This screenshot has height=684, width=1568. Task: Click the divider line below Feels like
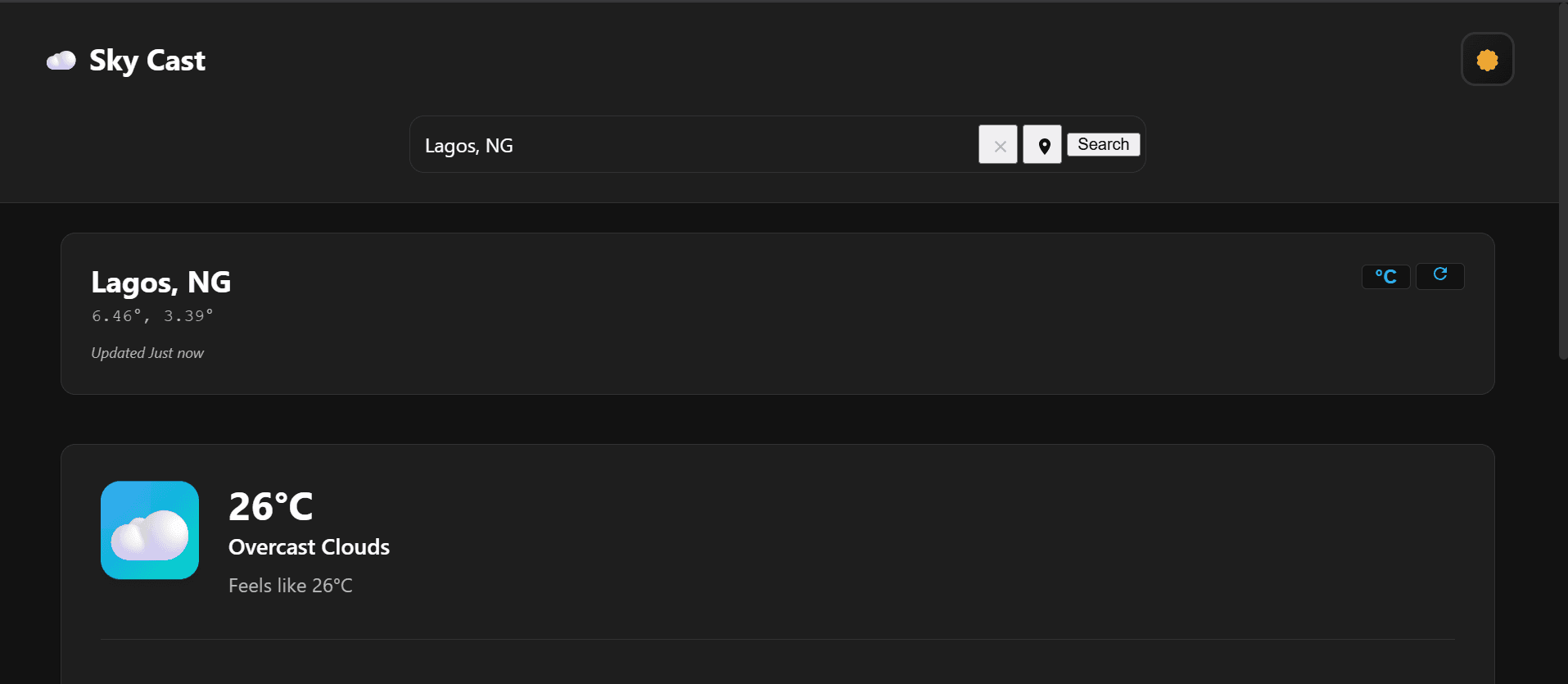coord(778,639)
